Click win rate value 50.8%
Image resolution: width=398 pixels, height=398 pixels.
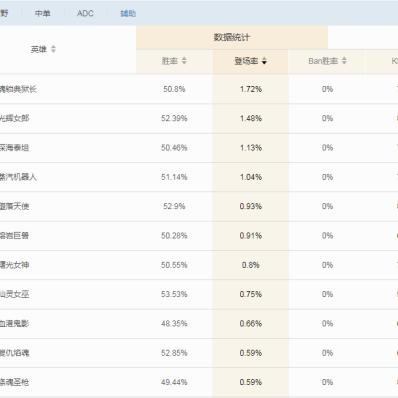[x=174, y=89]
